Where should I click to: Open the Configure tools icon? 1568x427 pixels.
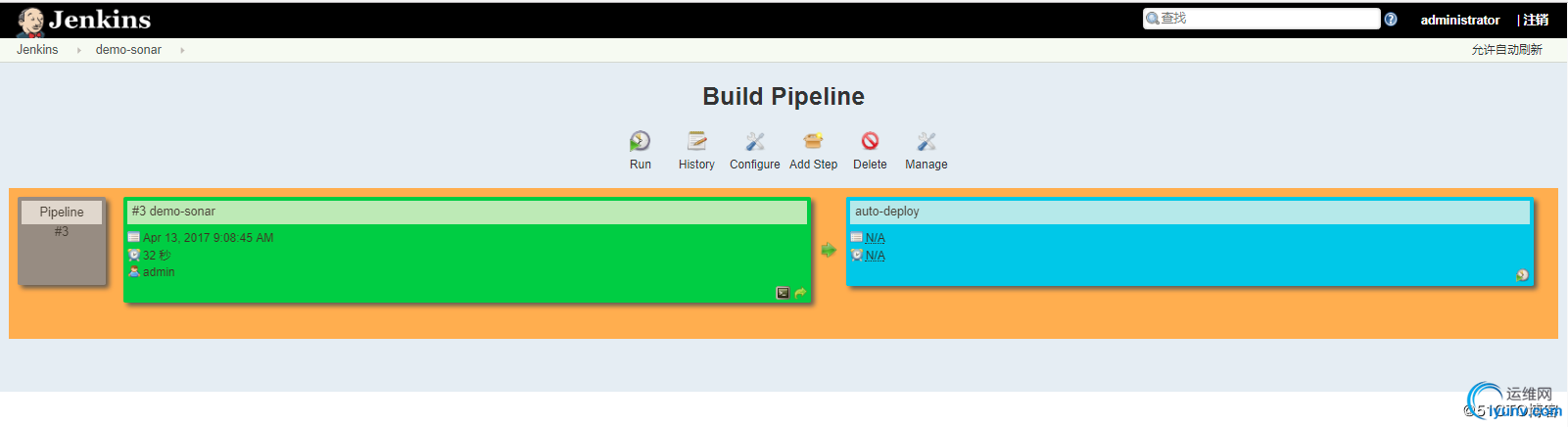pyautogui.click(x=754, y=141)
